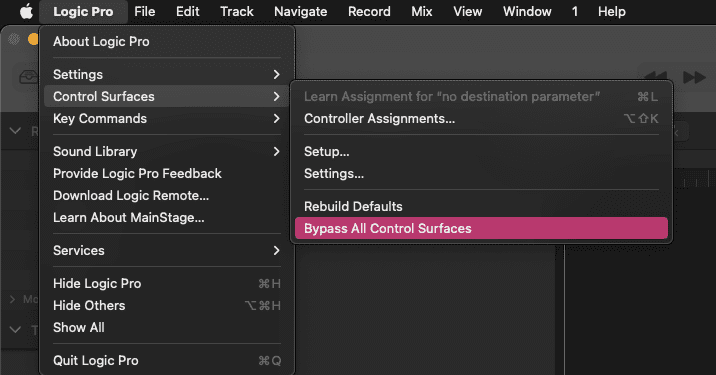The width and height of the screenshot is (716, 375).
Task: Collapse the region inspector disclosure chevron
Action: (x=15, y=131)
